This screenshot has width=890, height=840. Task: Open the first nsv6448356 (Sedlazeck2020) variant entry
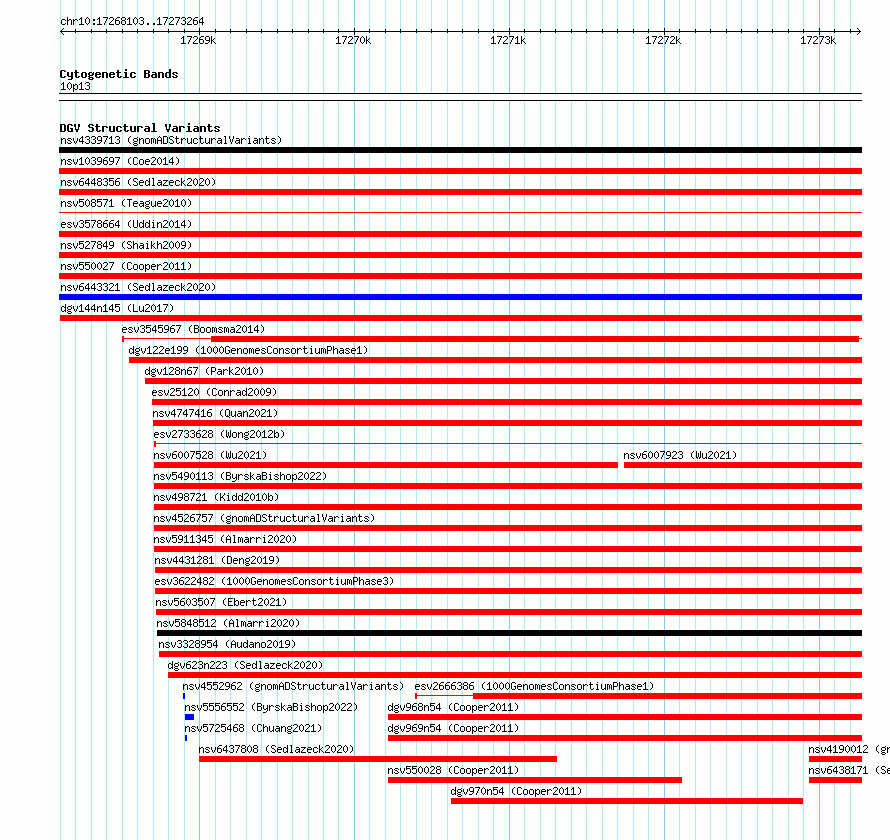point(138,182)
